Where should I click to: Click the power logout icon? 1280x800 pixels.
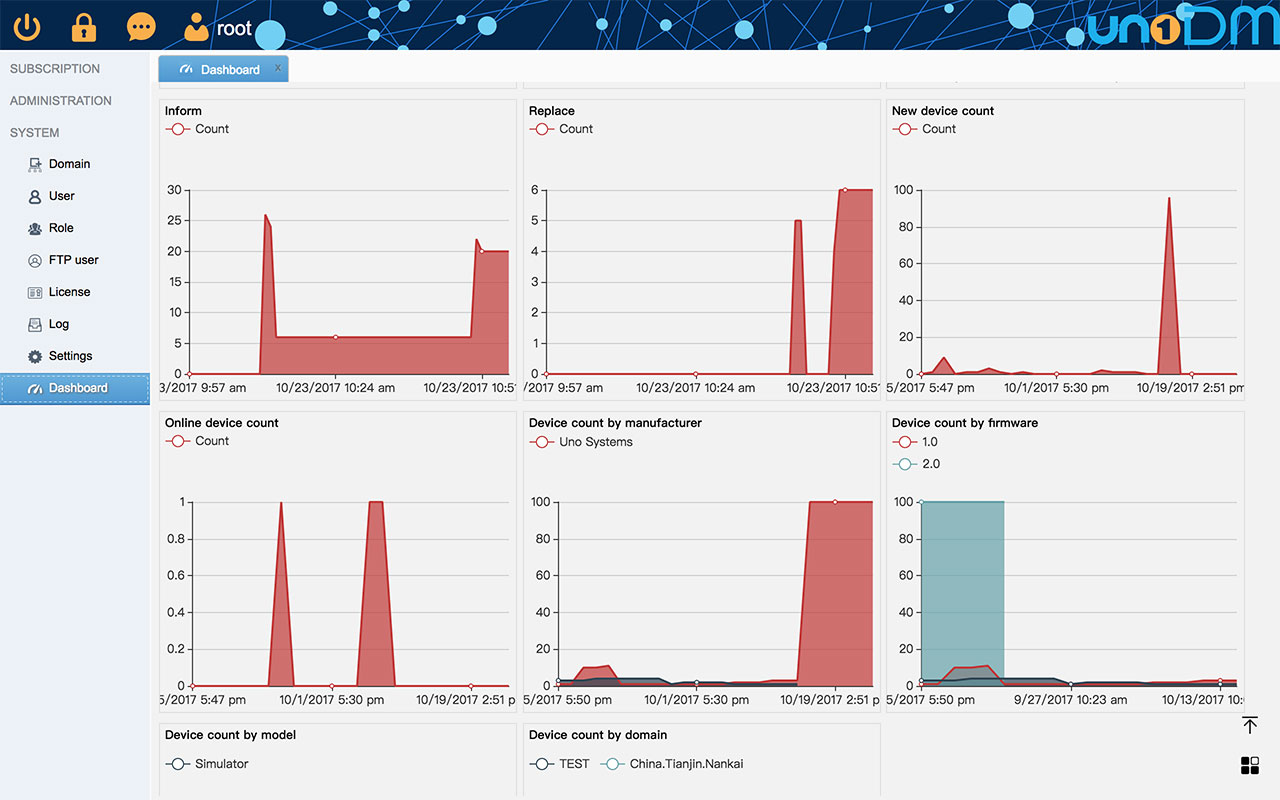tap(27, 27)
